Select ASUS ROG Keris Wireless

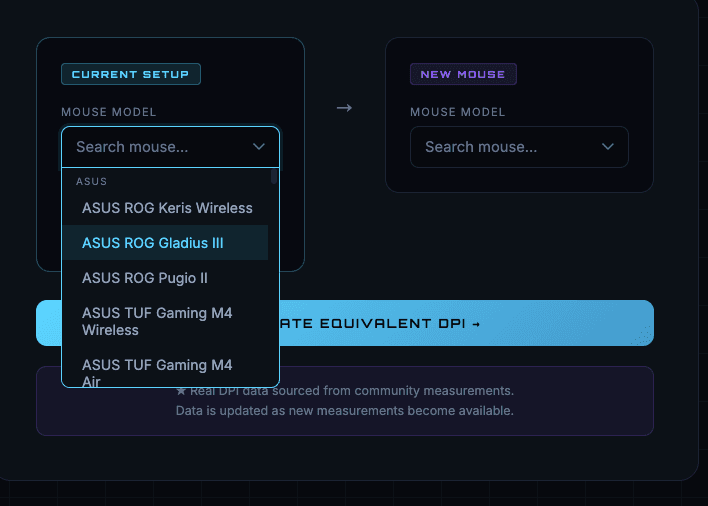(165, 208)
